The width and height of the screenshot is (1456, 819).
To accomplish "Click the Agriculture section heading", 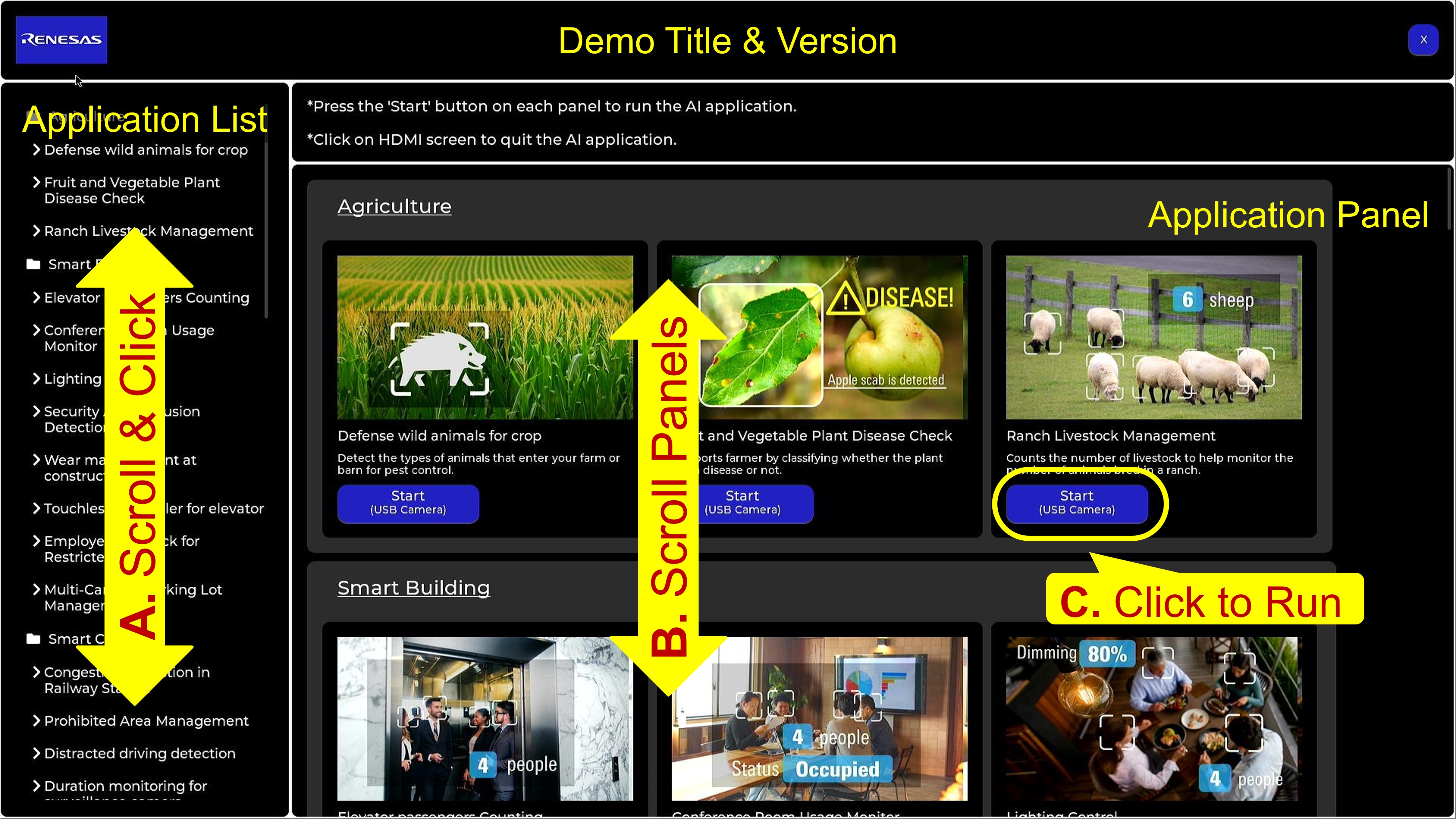I will (x=394, y=206).
